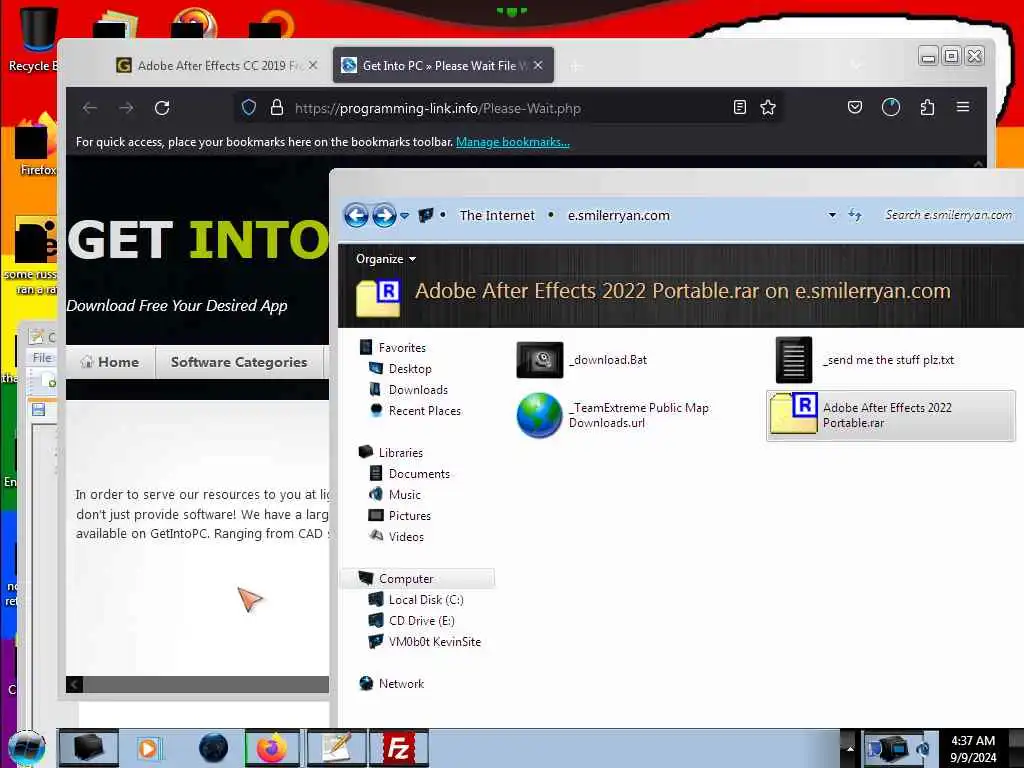Select the _download.Bat file
1024x768 pixels.
pyautogui.click(x=583, y=359)
